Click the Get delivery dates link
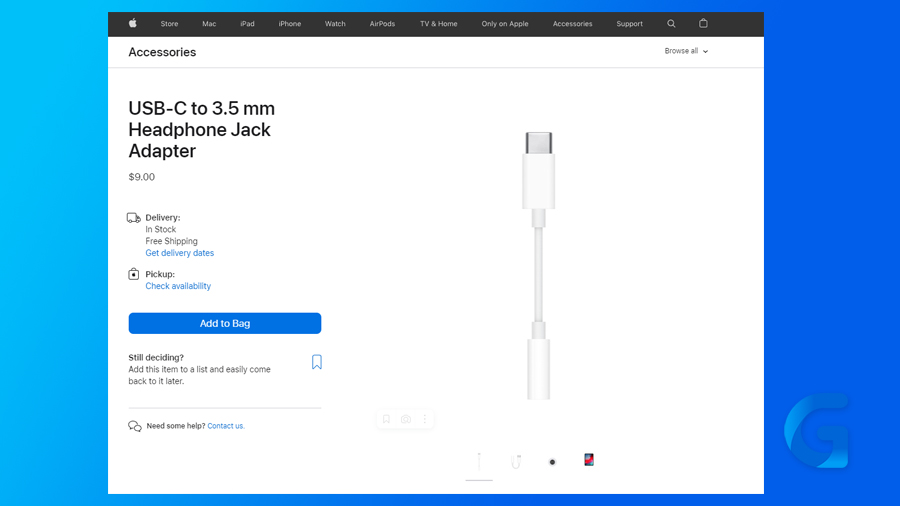 tap(180, 253)
